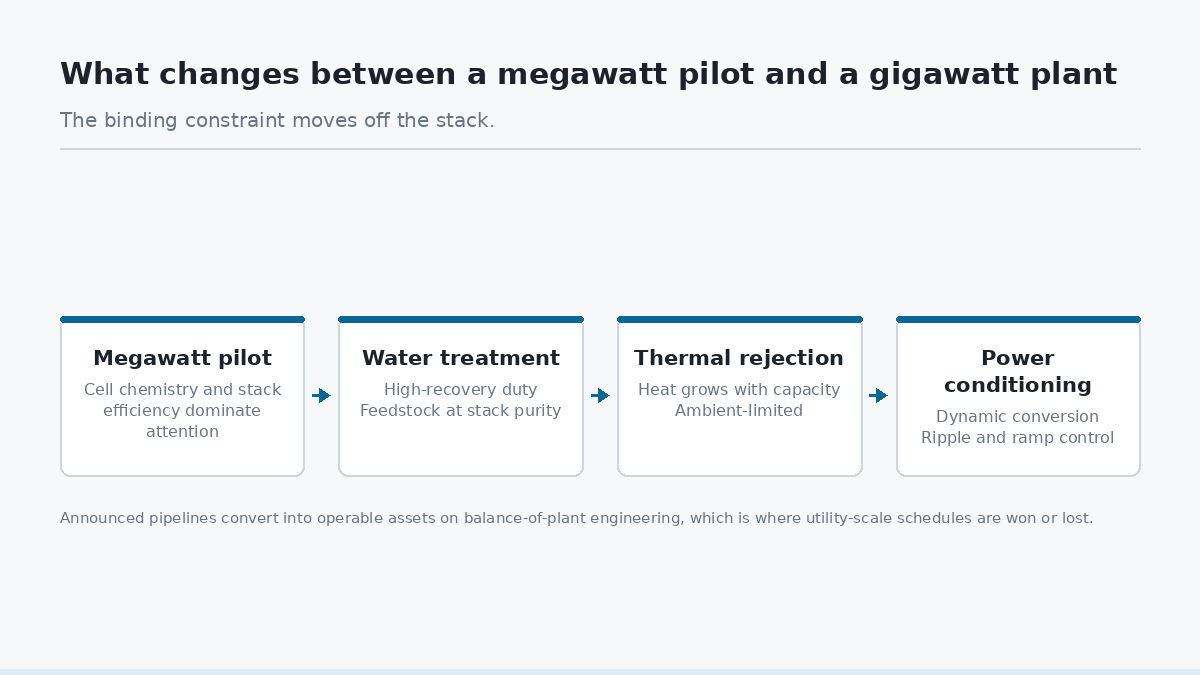Click the 'Ambient-limited' text
This screenshot has width=1200, height=675.
pyautogui.click(x=739, y=411)
